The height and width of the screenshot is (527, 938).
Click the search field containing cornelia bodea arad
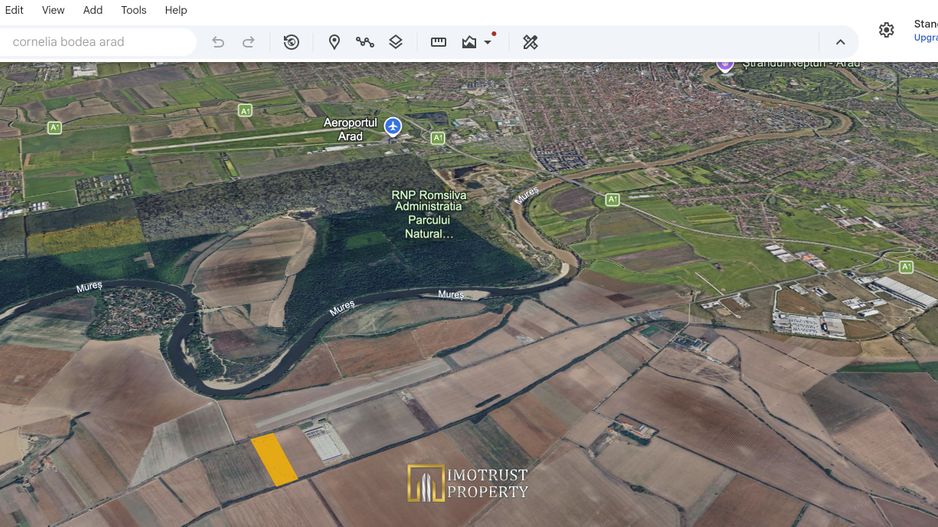tap(96, 42)
